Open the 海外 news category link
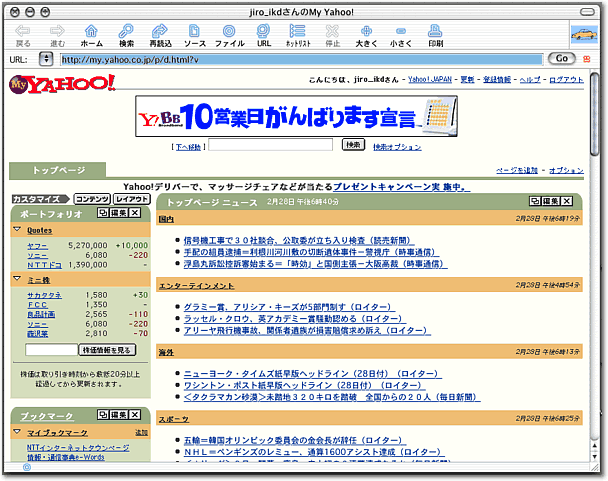Viewport: 608px width, 481px height. (x=166, y=353)
